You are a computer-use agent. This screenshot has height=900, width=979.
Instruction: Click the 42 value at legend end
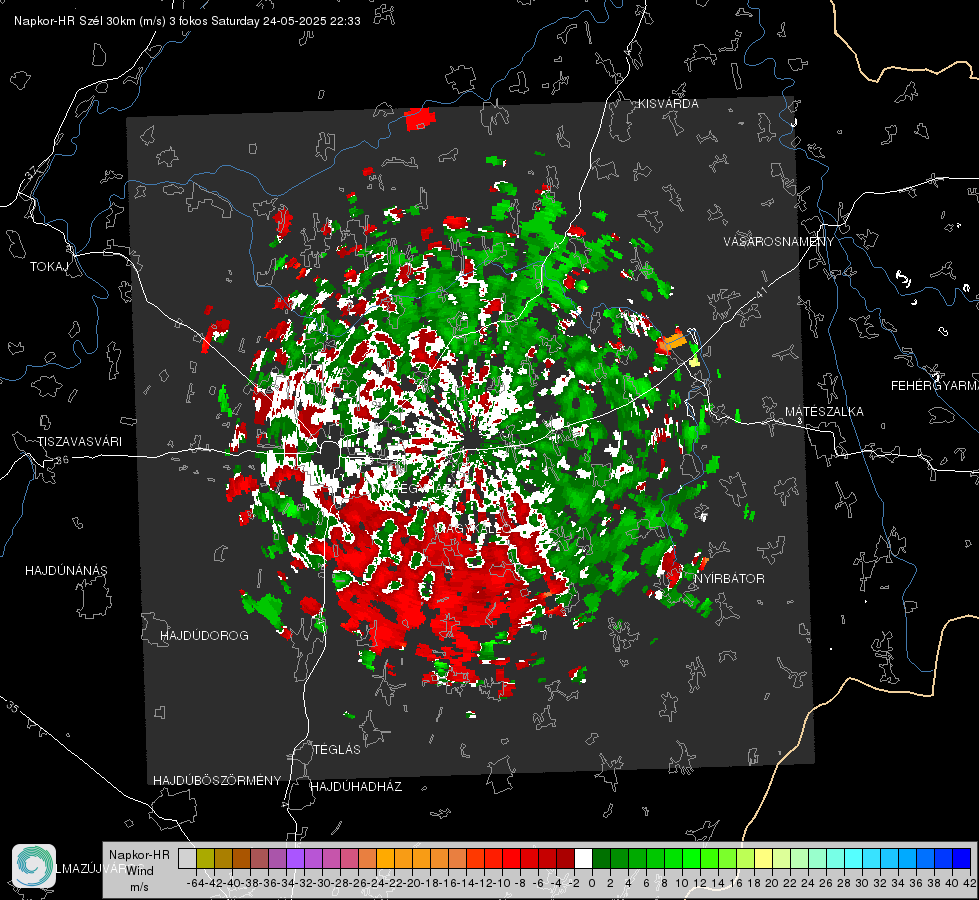pos(970,884)
